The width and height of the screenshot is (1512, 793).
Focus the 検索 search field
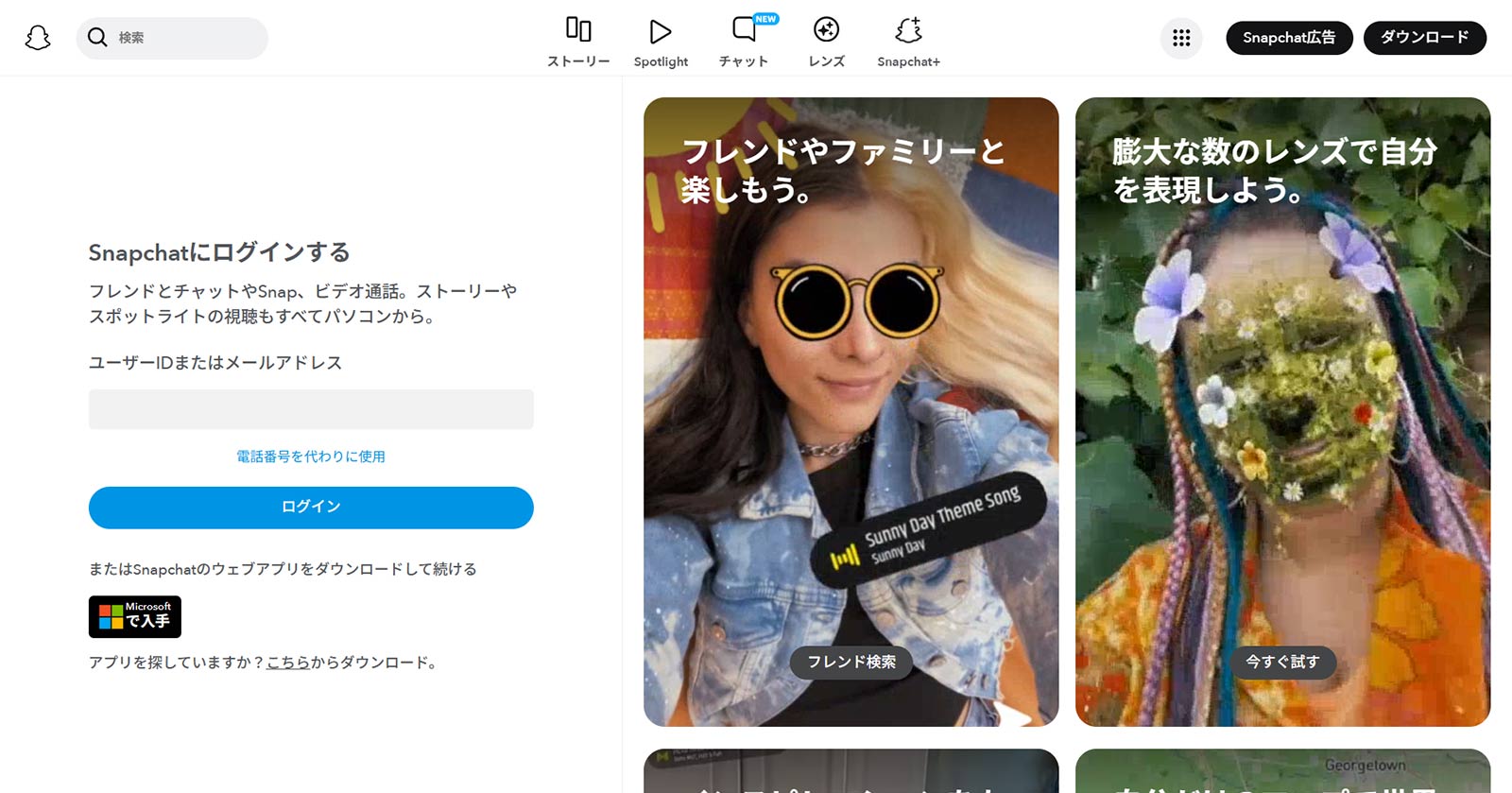(172, 38)
